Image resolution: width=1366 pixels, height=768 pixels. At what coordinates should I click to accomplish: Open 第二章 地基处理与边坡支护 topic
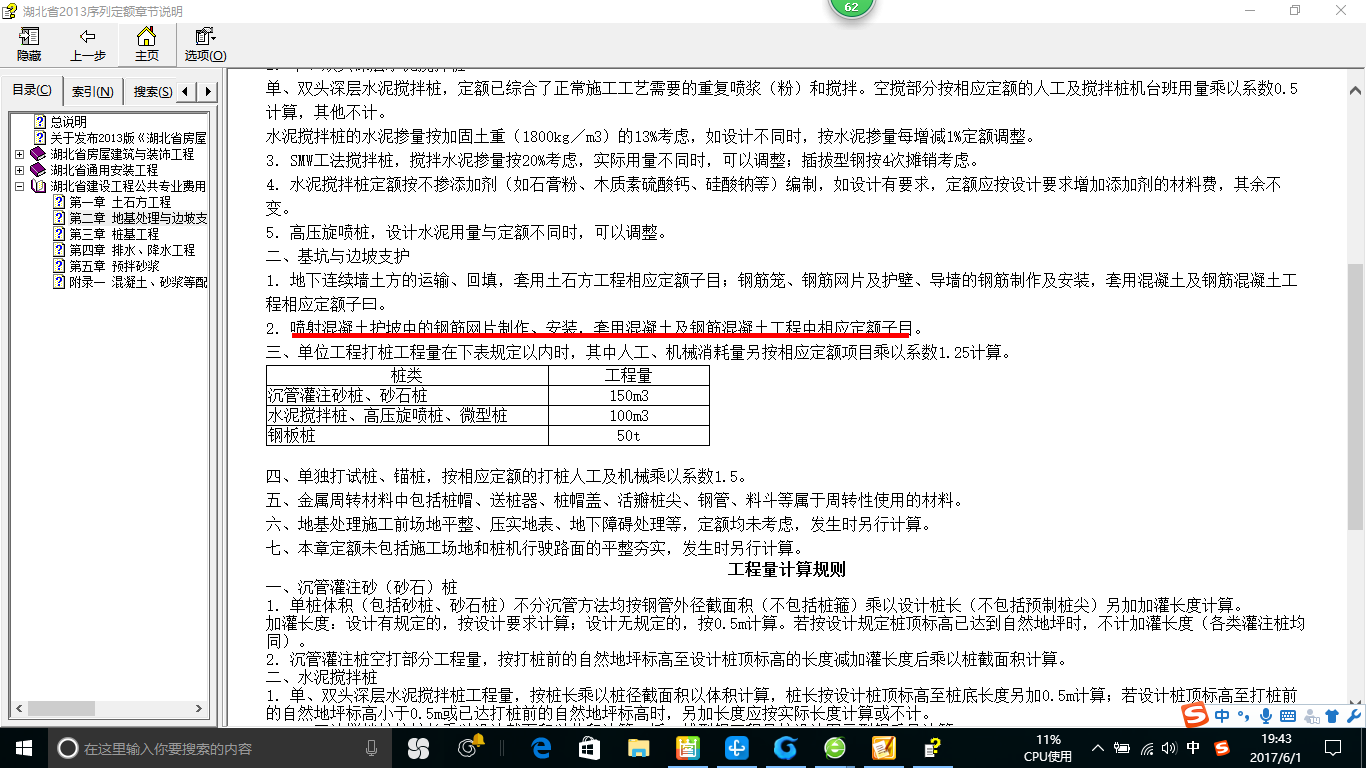138,218
